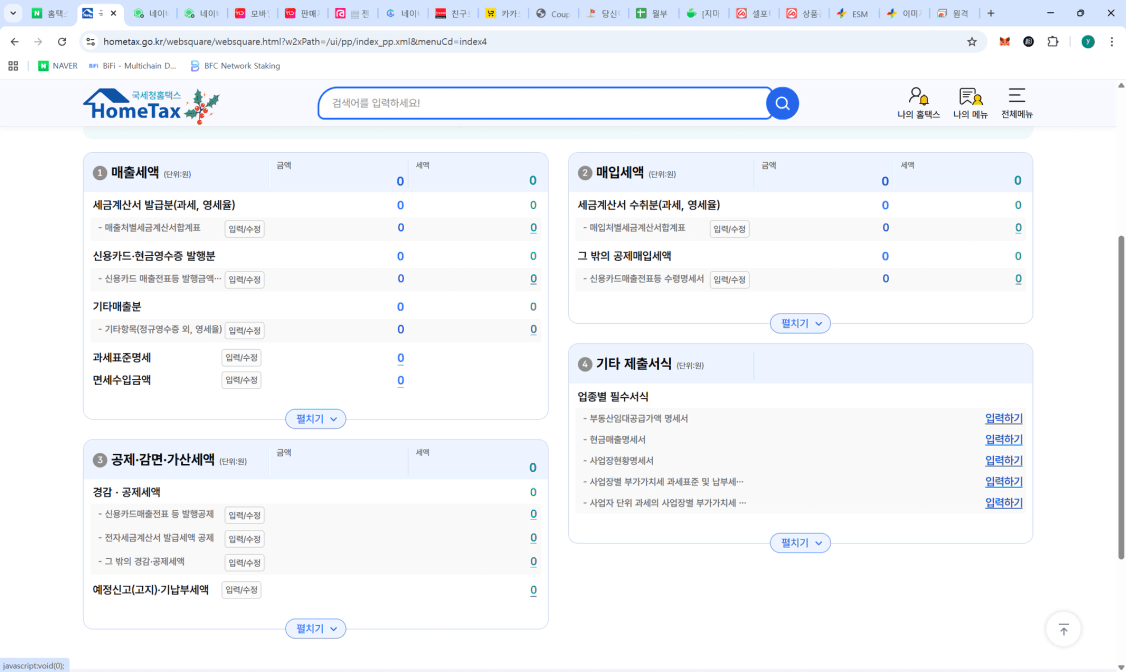Open NAVER bookmark in bookmarks bar
This screenshot has height=672, width=1126.
(57, 66)
